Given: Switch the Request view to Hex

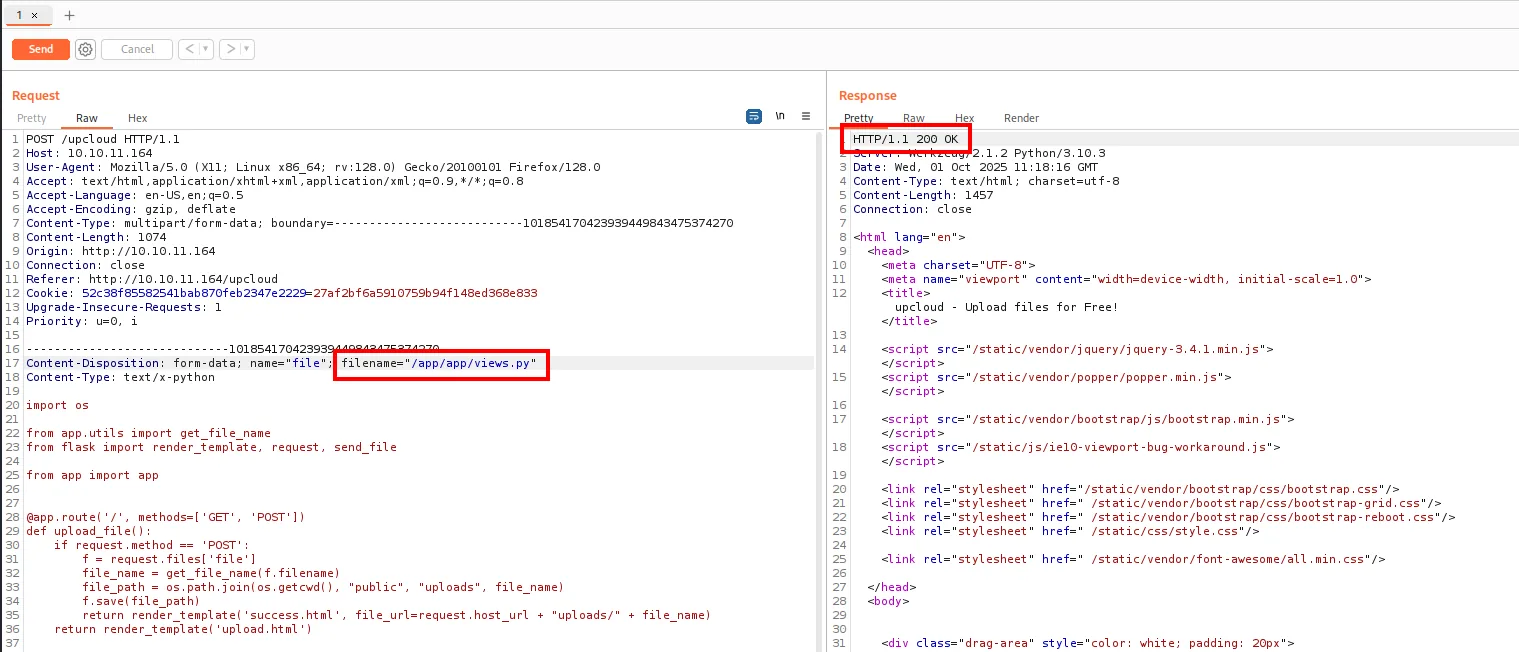Looking at the screenshot, I should click(x=137, y=118).
